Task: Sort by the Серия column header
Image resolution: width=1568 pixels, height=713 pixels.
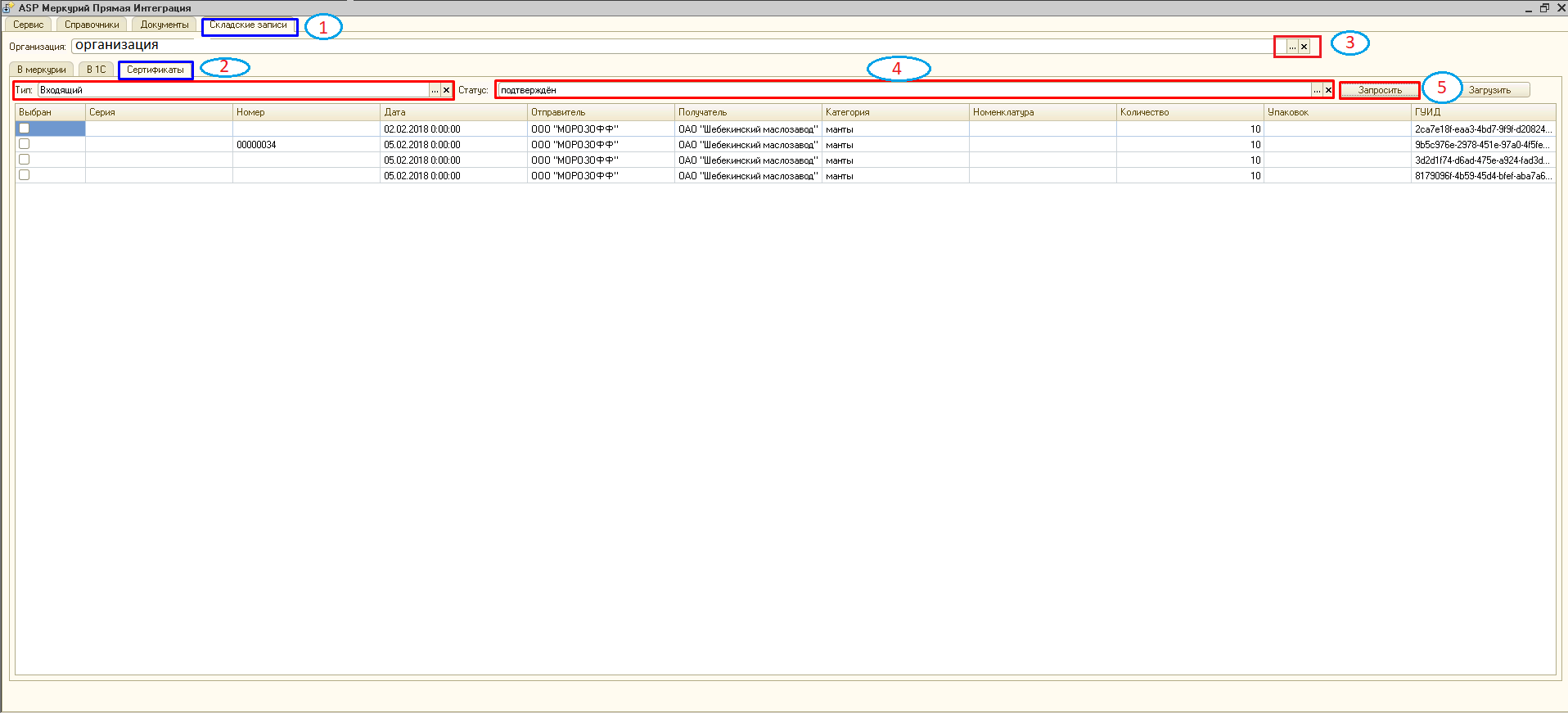Action: (x=160, y=112)
